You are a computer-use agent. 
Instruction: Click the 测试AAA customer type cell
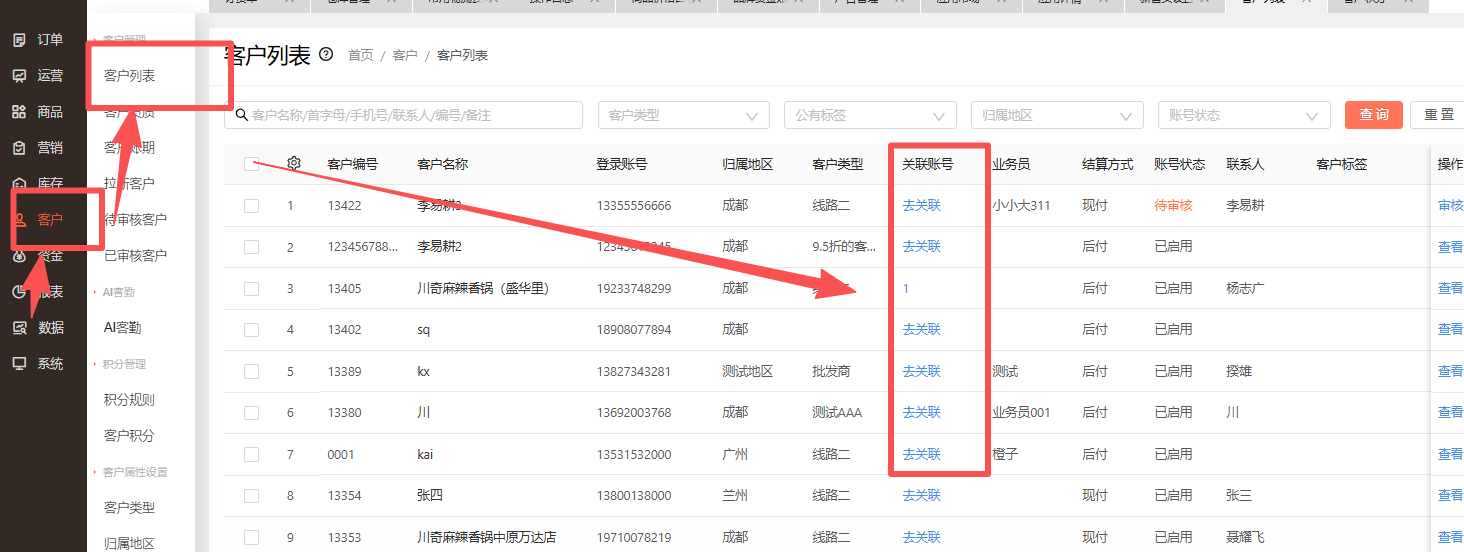(x=837, y=413)
